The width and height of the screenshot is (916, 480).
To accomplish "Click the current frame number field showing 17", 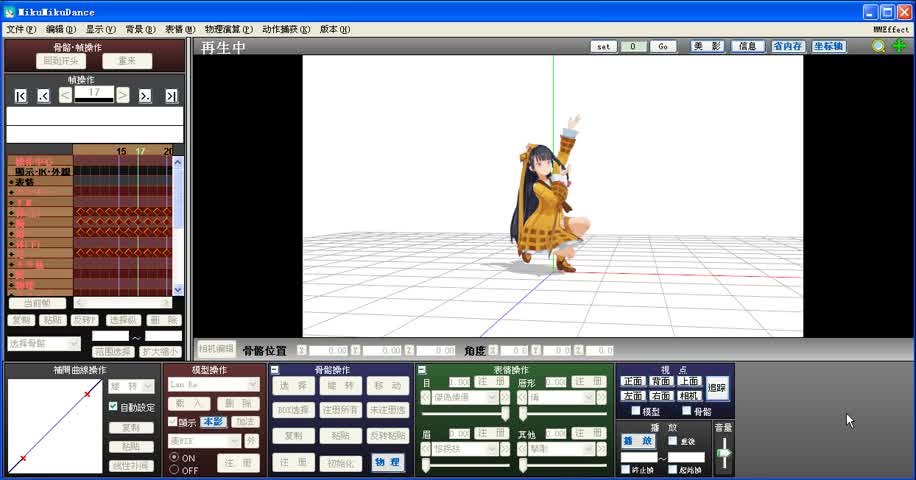I will [x=94, y=92].
